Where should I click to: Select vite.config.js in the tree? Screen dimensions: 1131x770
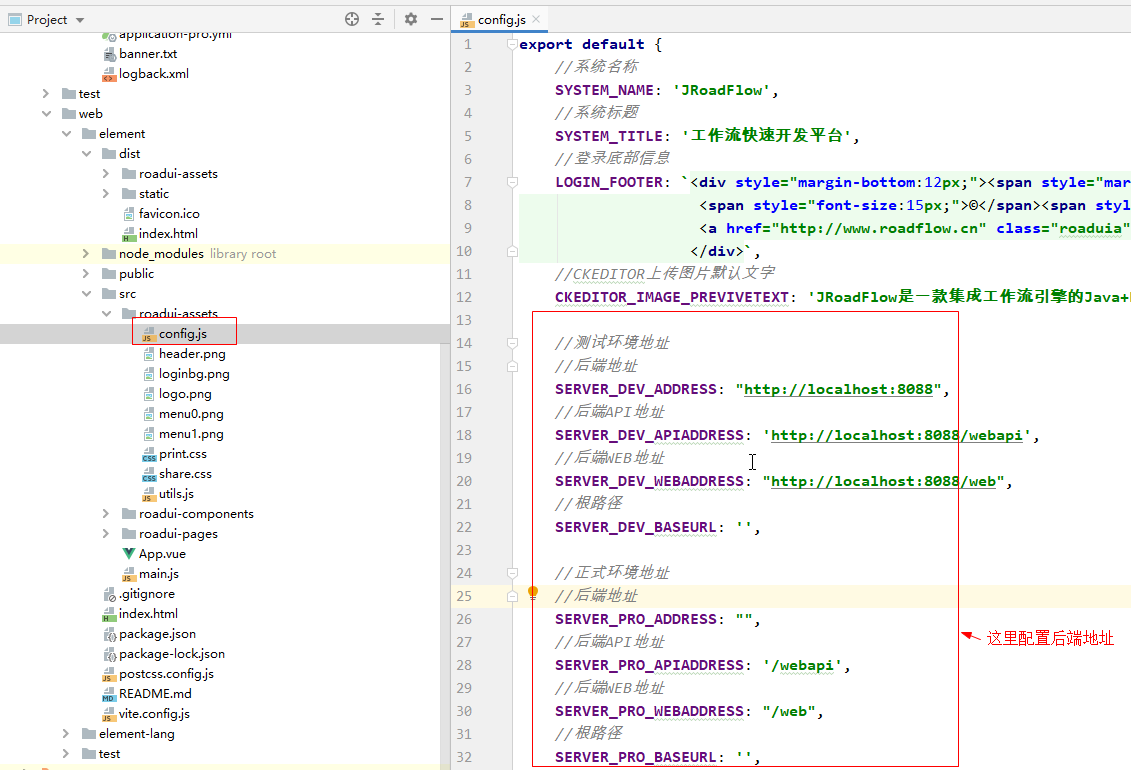click(x=154, y=714)
